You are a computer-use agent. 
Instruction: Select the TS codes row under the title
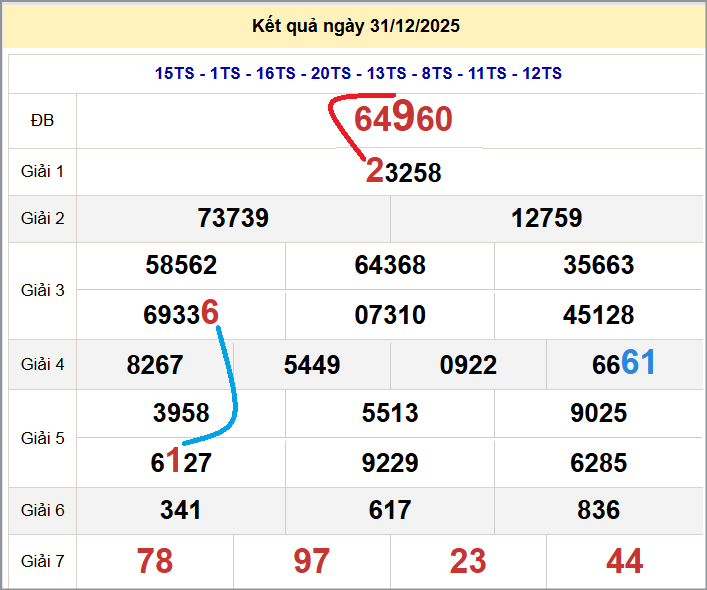coord(358,73)
